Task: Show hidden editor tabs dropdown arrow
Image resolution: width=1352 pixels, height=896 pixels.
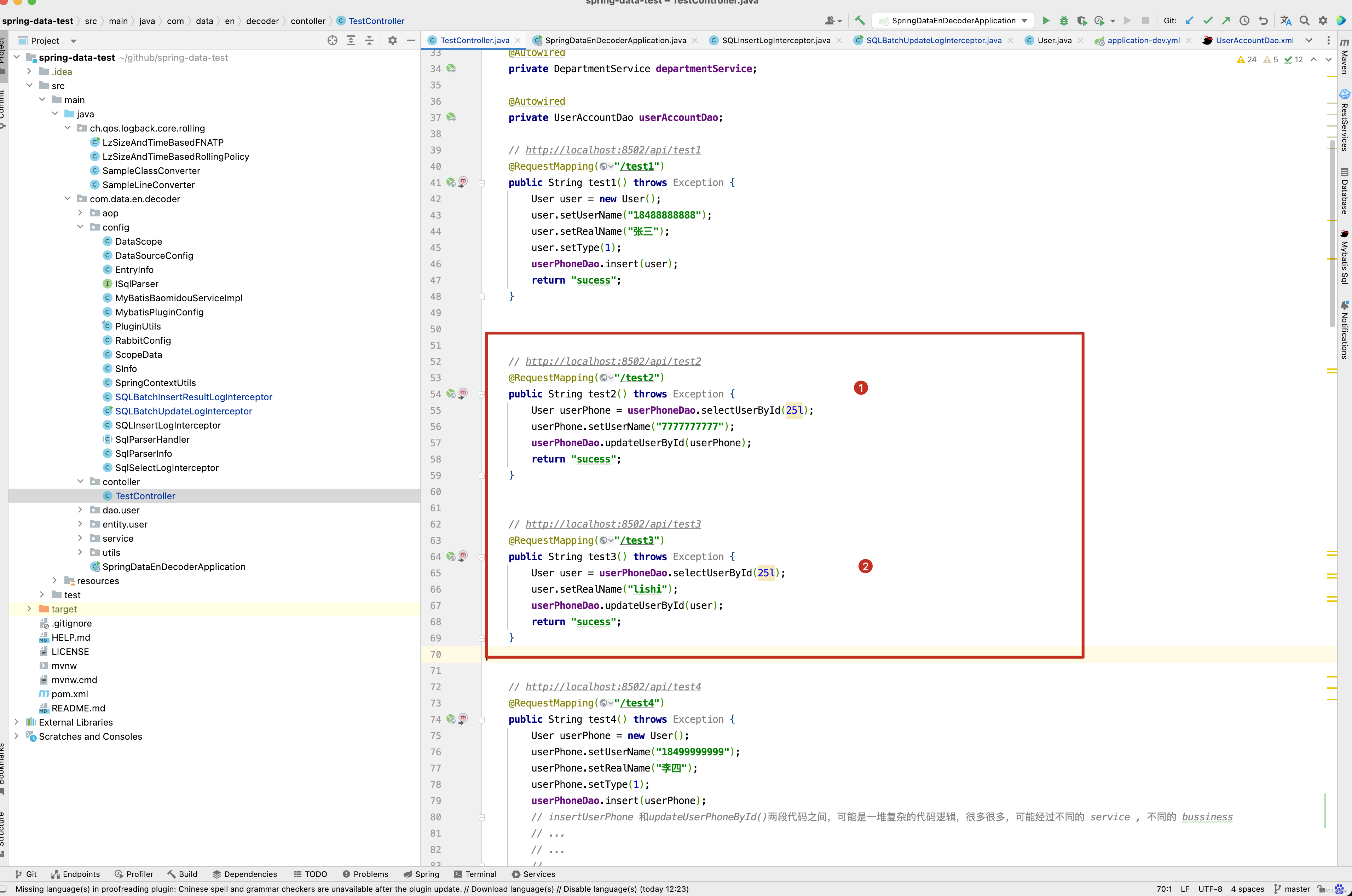Action: (x=1309, y=41)
